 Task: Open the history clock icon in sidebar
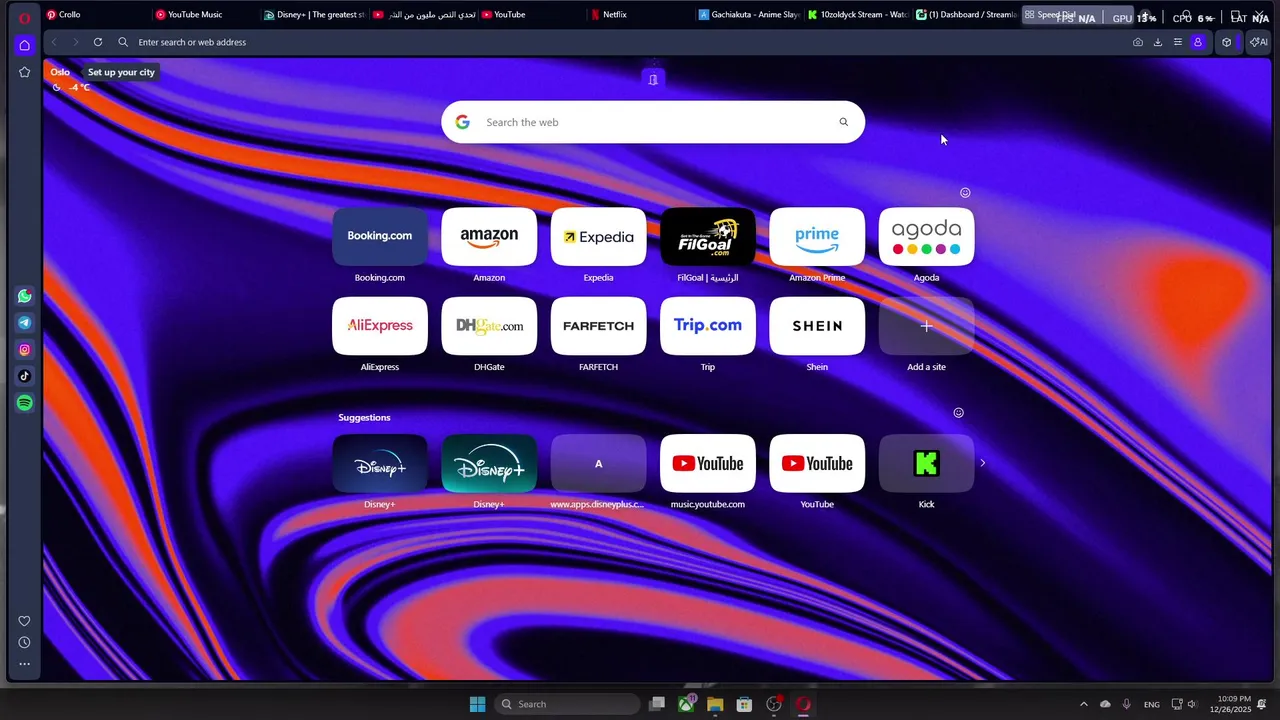click(x=24, y=643)
